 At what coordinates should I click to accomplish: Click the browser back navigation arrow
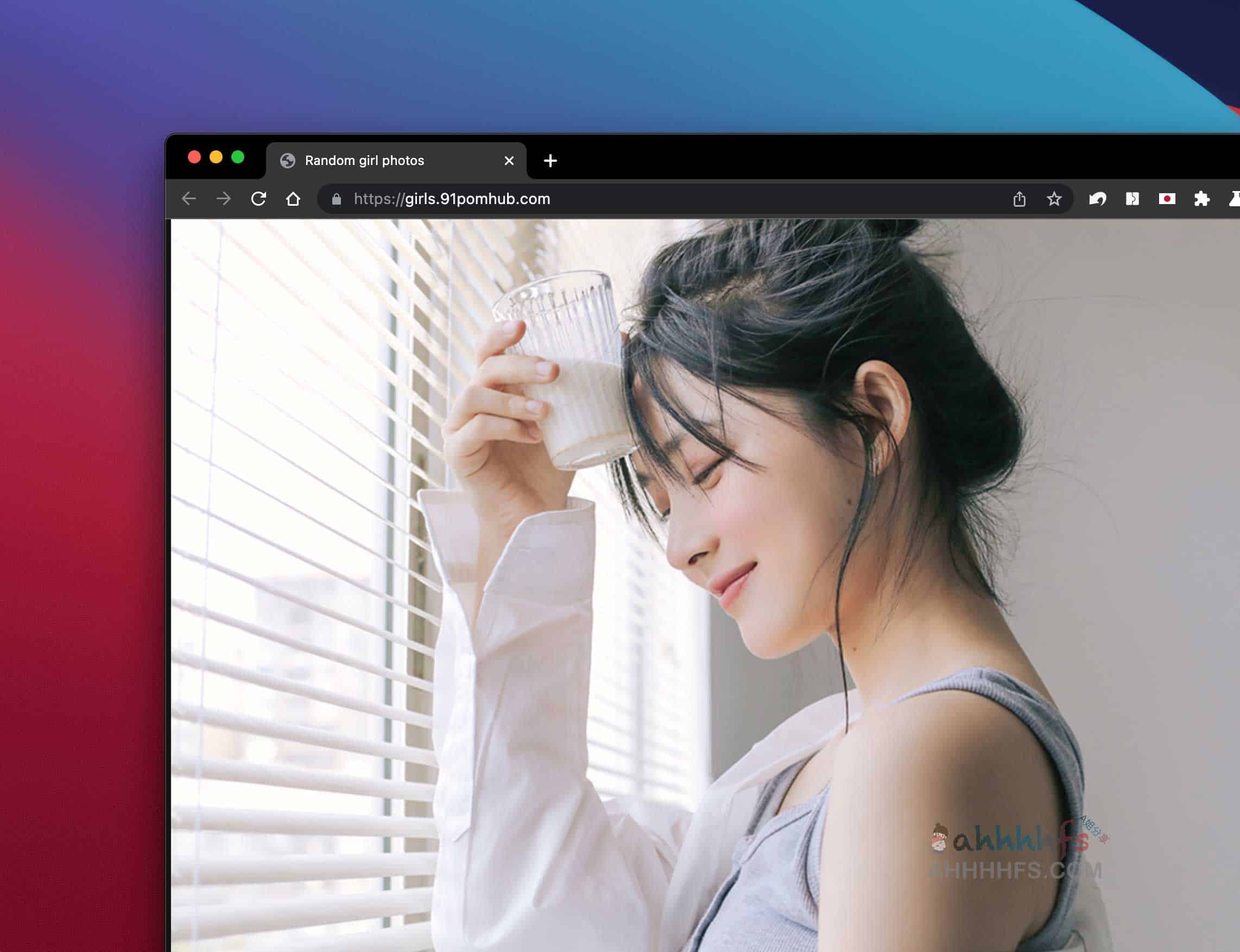click(190, 198)
